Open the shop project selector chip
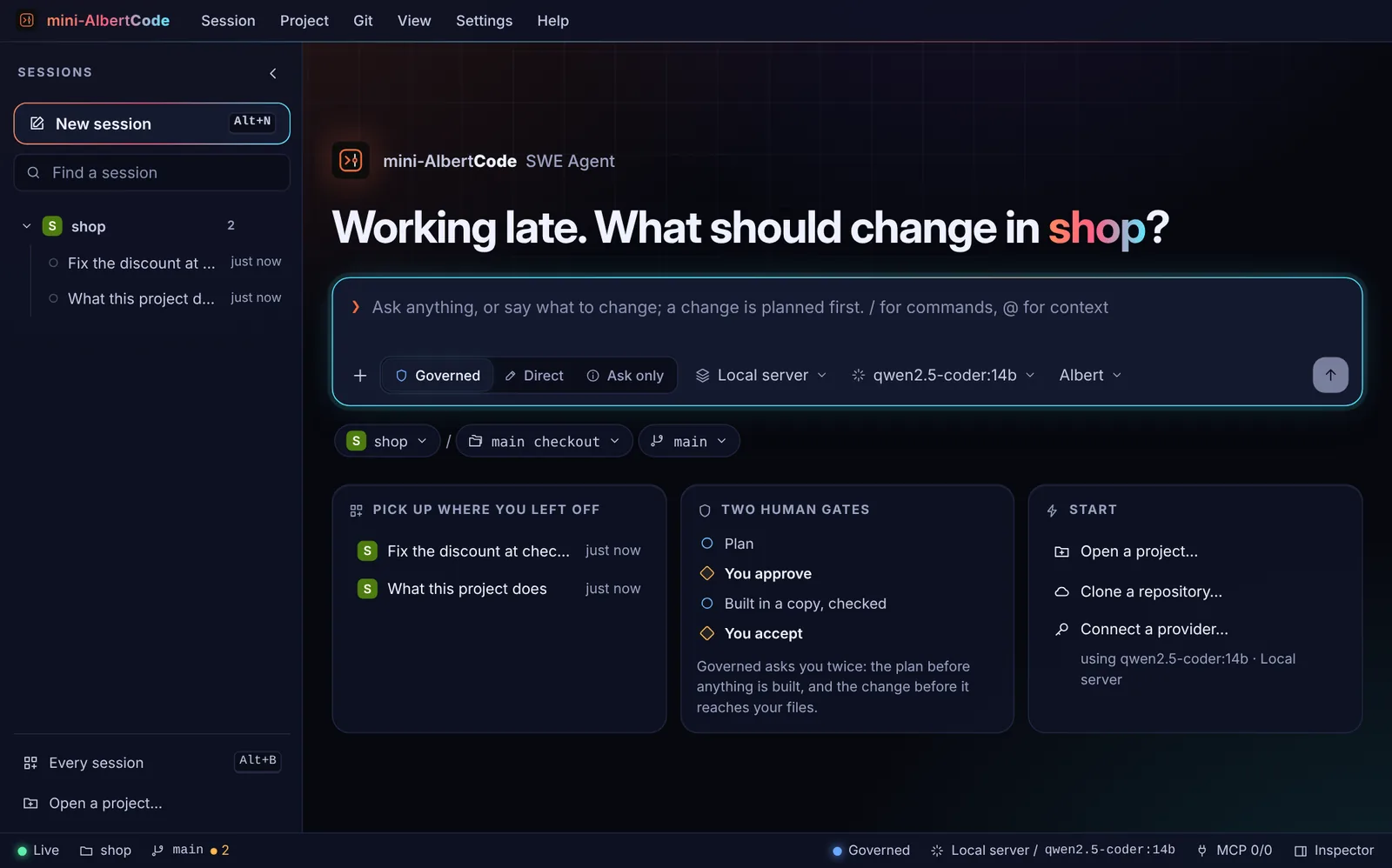This screenshot has width=1392, height=868. tap(386, 441)
